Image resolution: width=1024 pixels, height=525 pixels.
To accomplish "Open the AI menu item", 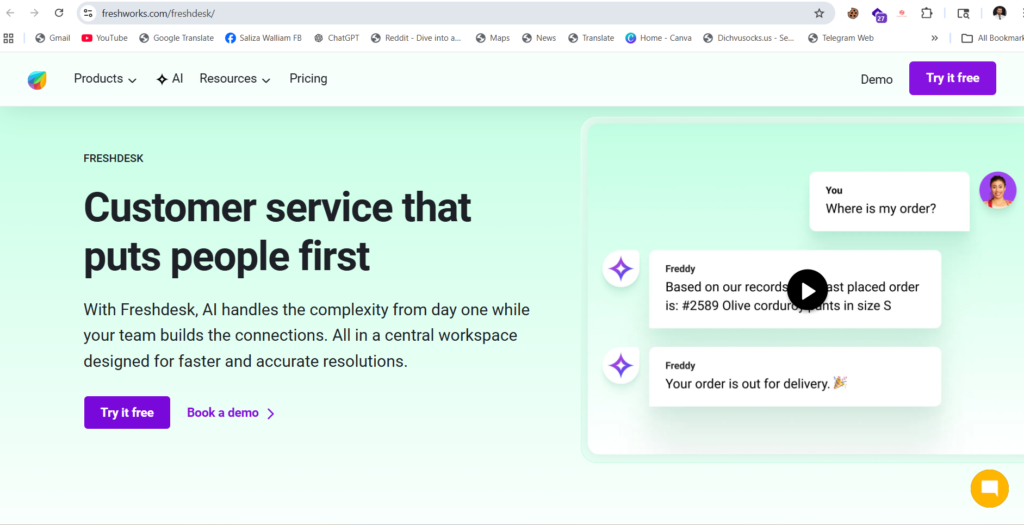I will [170, 79].
